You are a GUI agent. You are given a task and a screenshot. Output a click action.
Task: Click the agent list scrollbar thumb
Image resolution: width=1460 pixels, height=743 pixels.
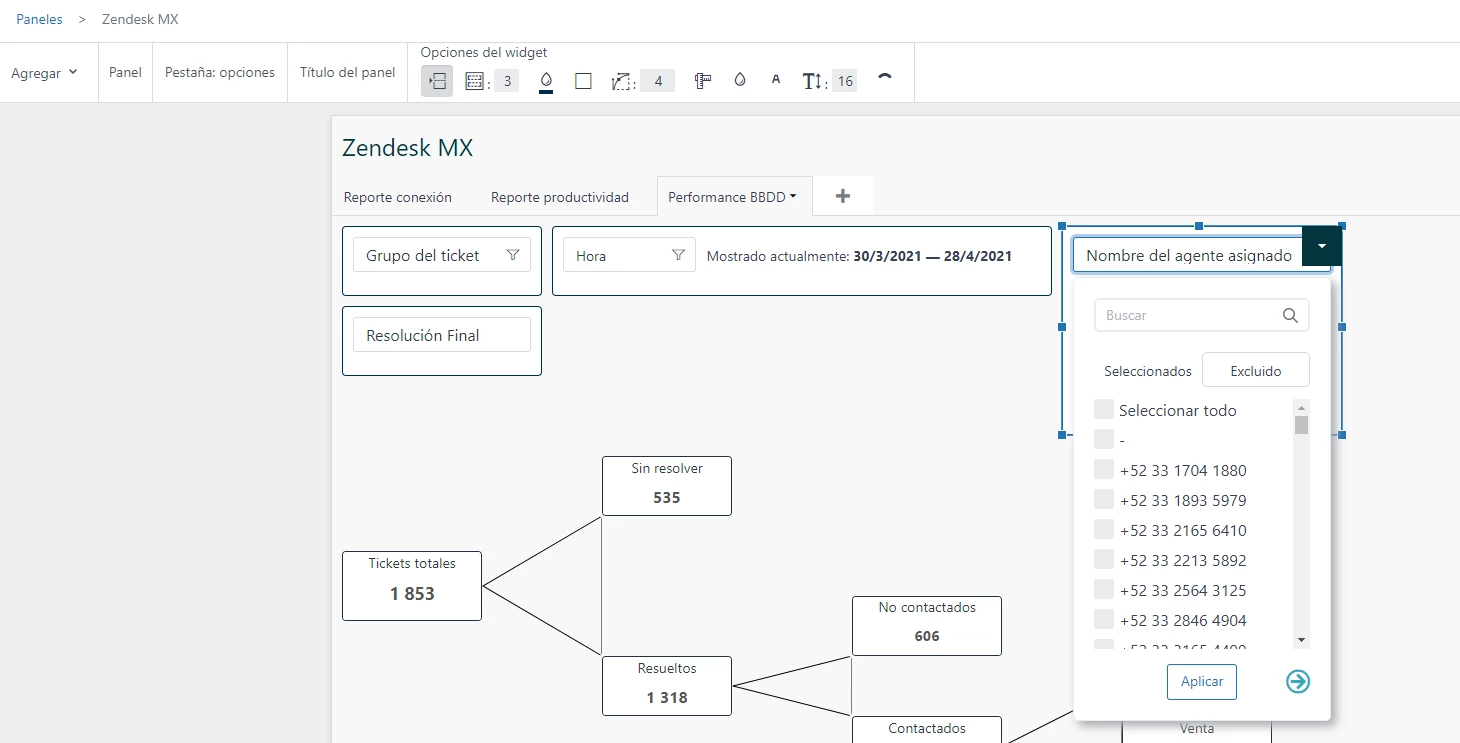click(x=1301, y=425)
